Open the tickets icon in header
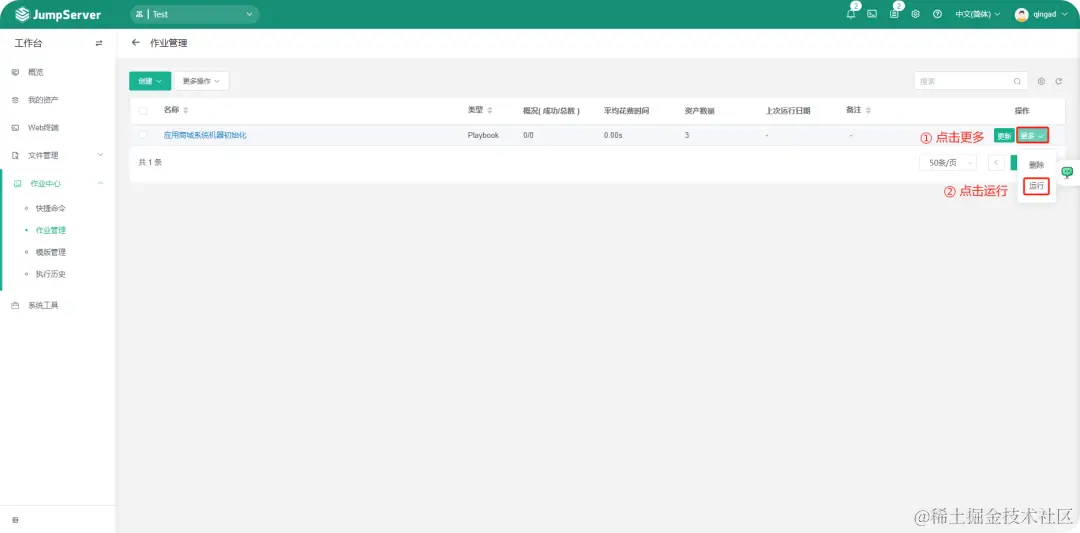1080x533 pixels. pyautogui.click(x=894, y=14)
